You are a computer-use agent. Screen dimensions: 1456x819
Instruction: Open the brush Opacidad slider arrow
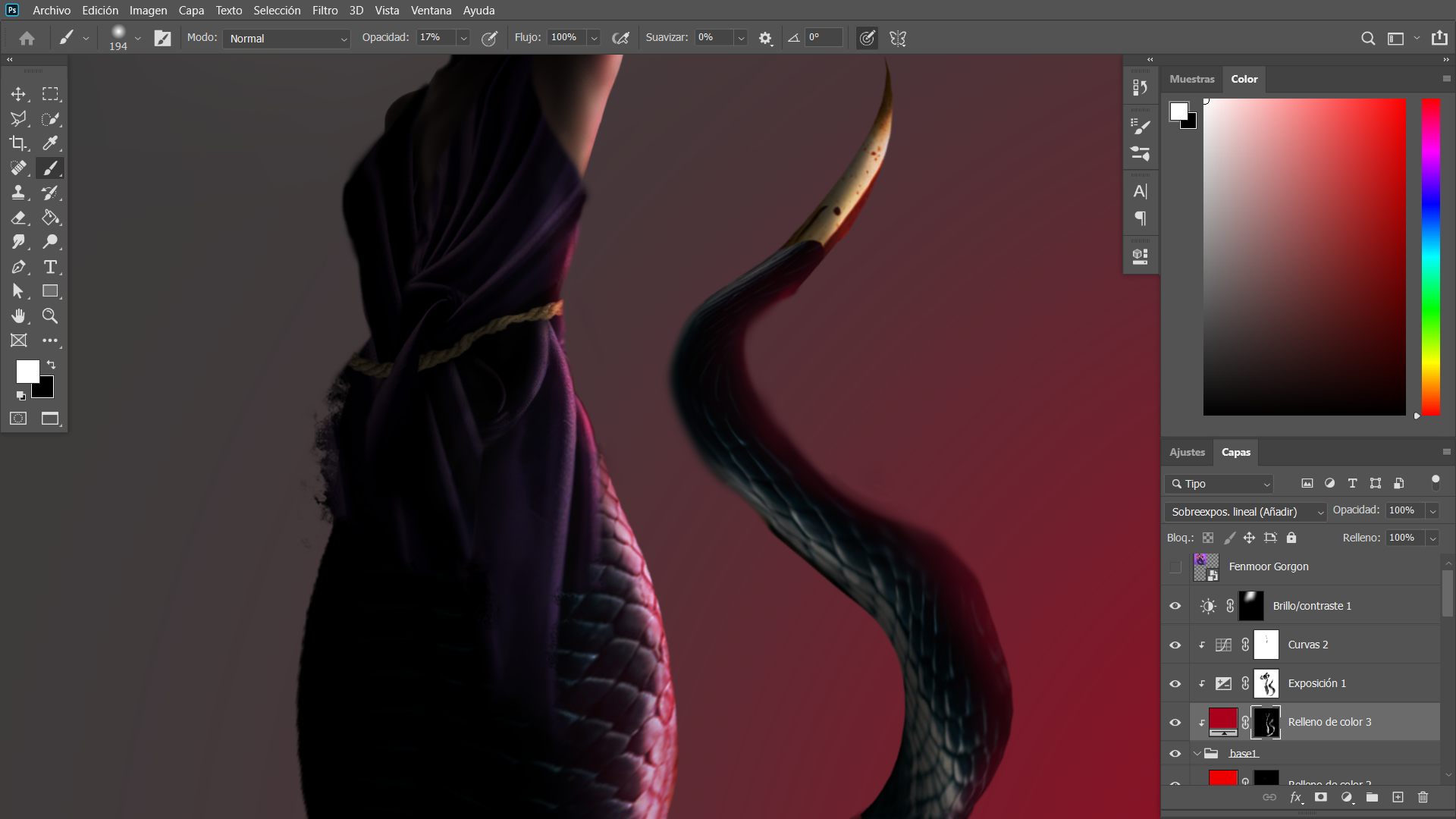pos(463,38)
